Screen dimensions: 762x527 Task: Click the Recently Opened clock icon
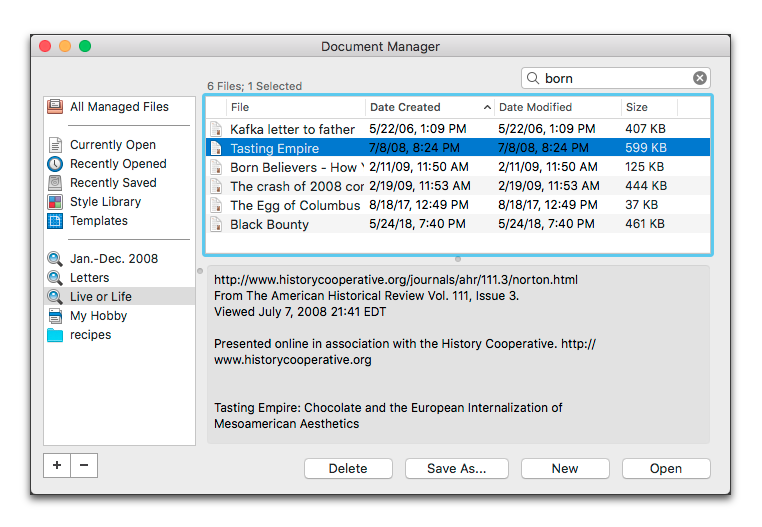(x=55, y=164)
